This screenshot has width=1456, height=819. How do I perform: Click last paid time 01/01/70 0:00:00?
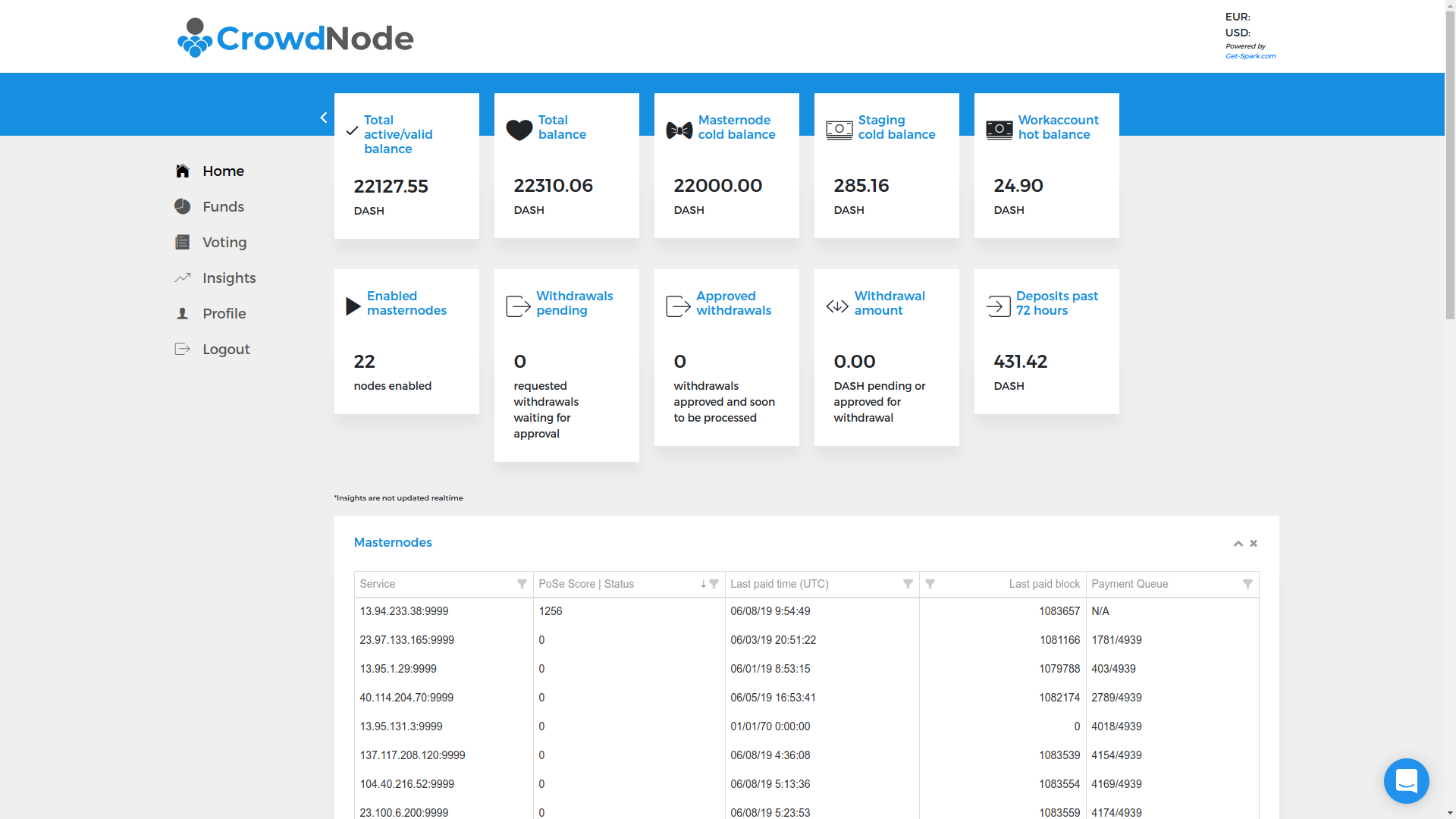point(770,726)
